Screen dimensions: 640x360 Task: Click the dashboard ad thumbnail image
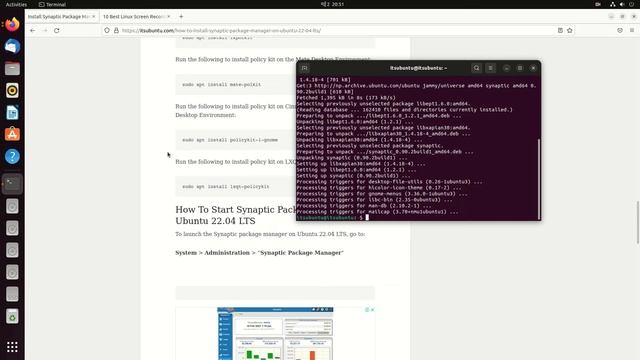click(275, 333)
